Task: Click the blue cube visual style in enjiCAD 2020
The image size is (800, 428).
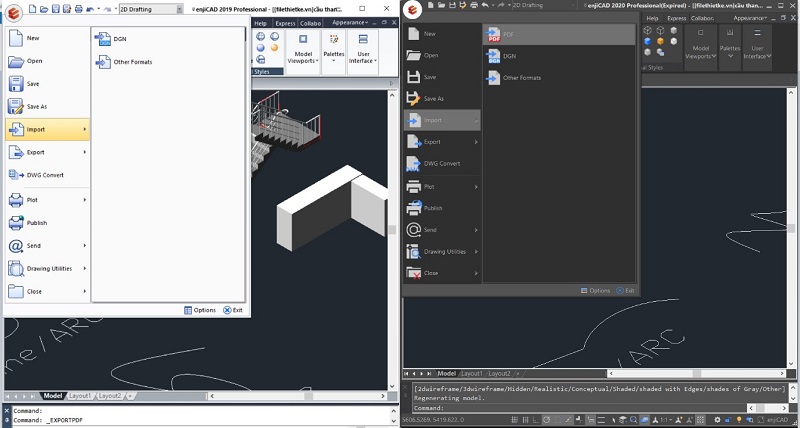Action: pos(647,41)
